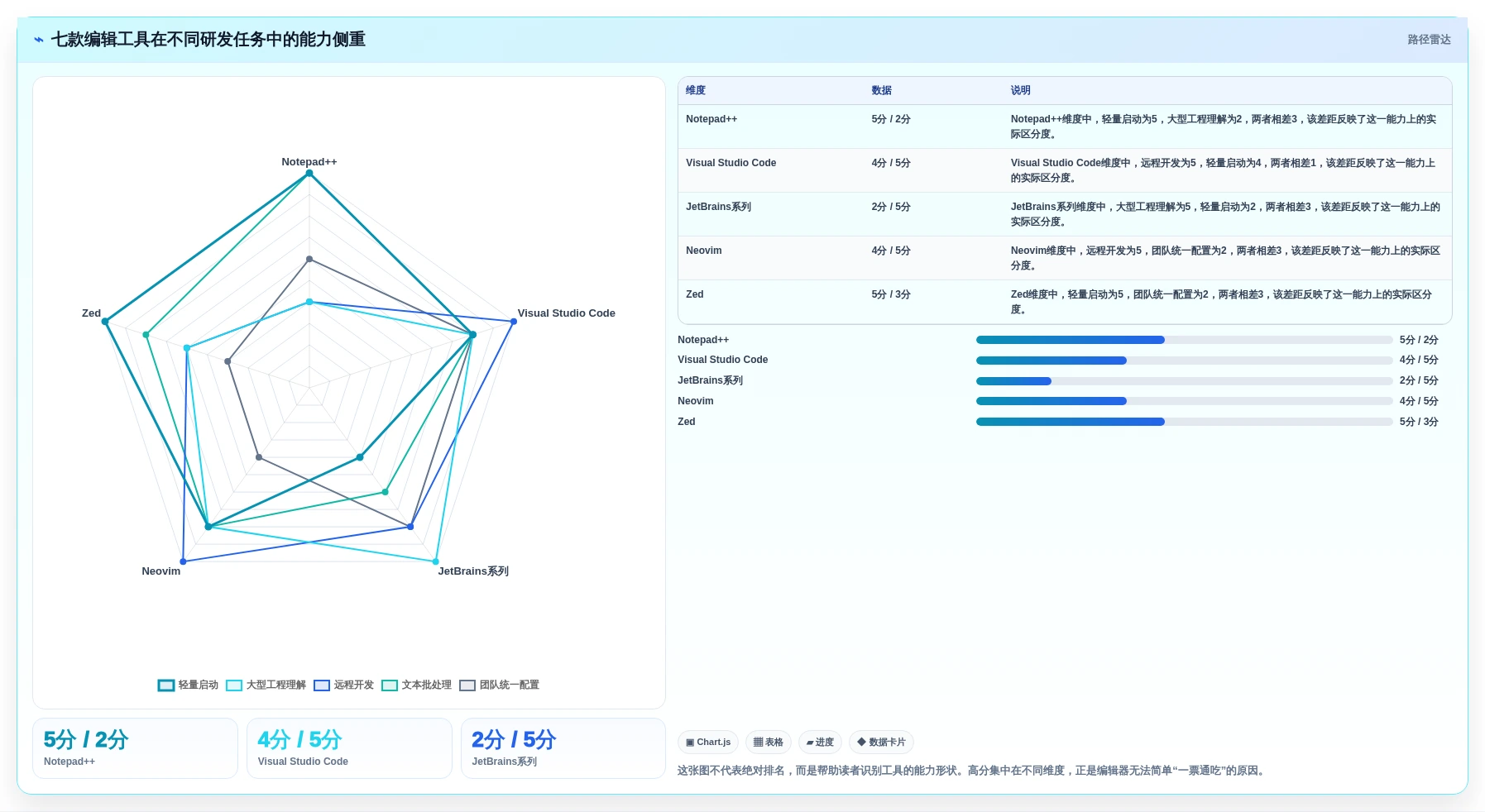The image size is (1485, 812).
Task: Open the JetBrains系列 2分 / 5分 data card
Action: [563, 748]
